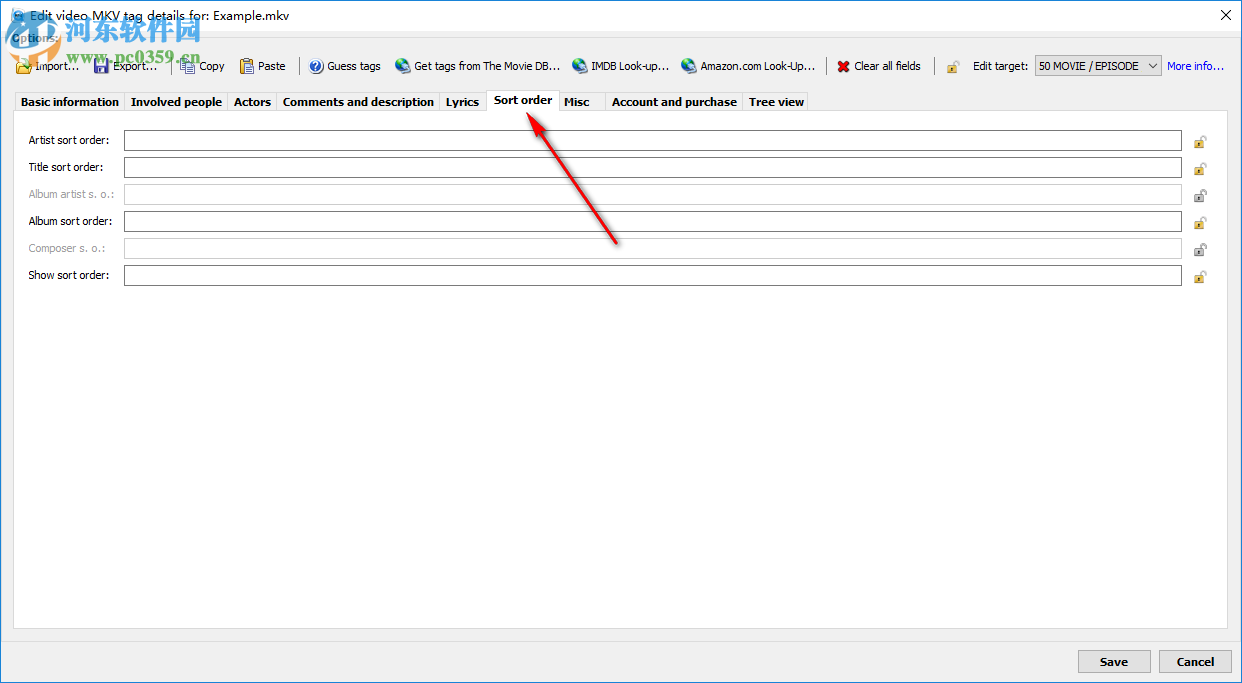Toggle the lock beside Artist sort order
Screen dimensions: 1242x683
(1200, 141)
